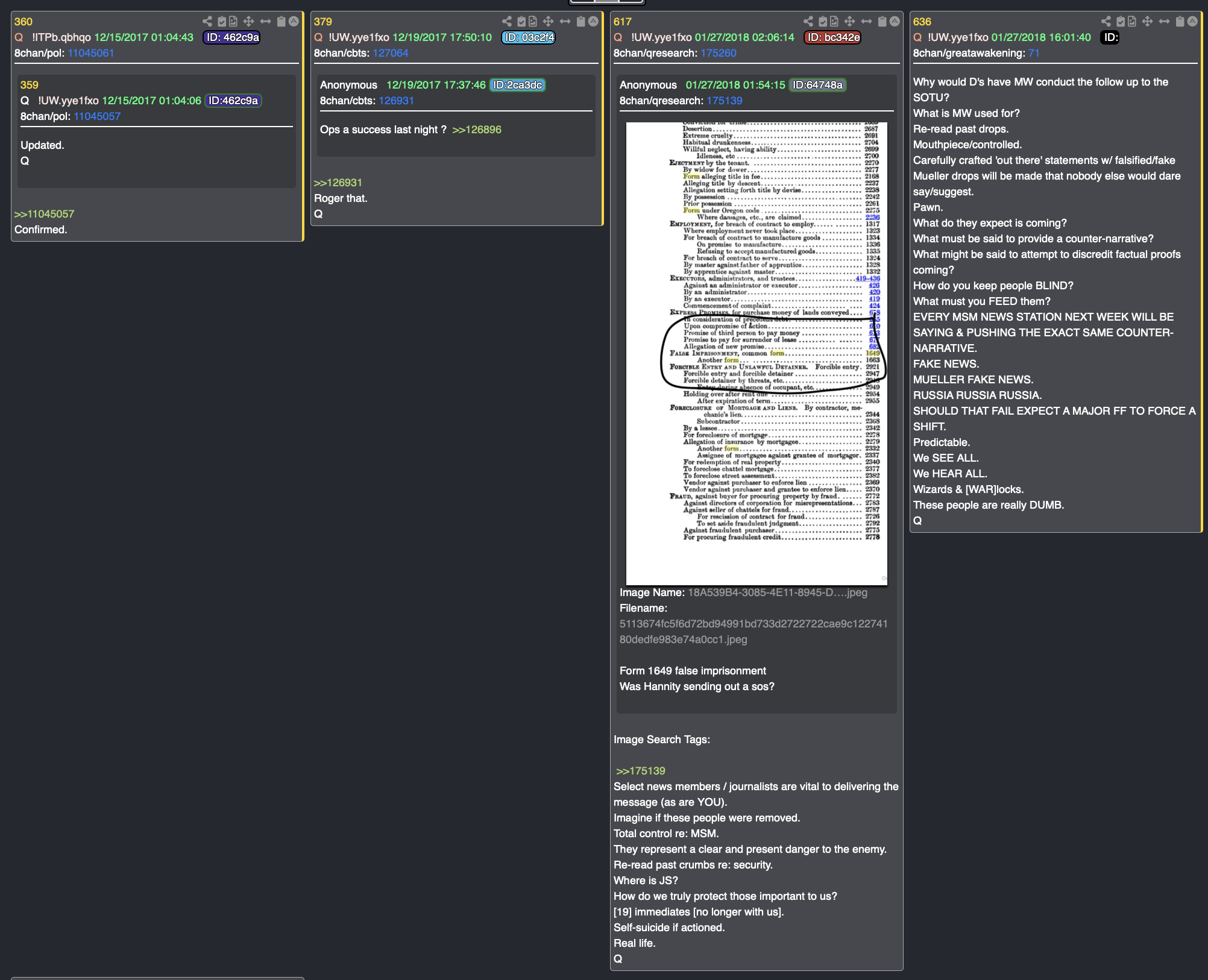Click the plain clipboard icon on post 636
This screenshot has width=1208, height=980.
coord(1180,21)
